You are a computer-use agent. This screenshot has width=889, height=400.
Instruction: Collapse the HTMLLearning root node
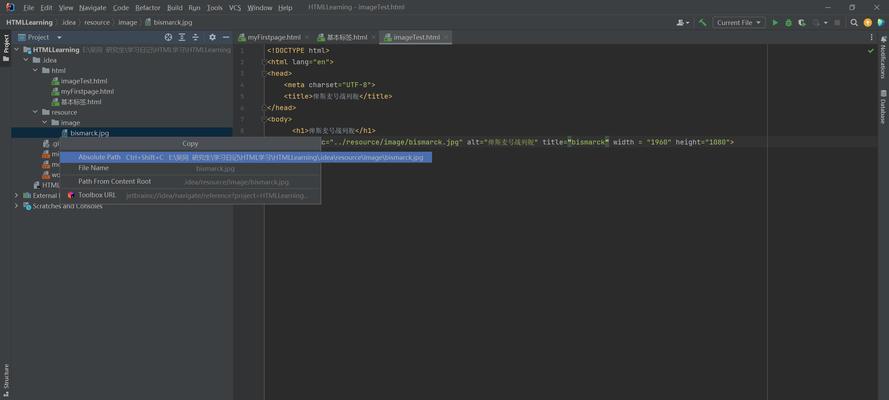pyautogui.click(x=16, y=50)
